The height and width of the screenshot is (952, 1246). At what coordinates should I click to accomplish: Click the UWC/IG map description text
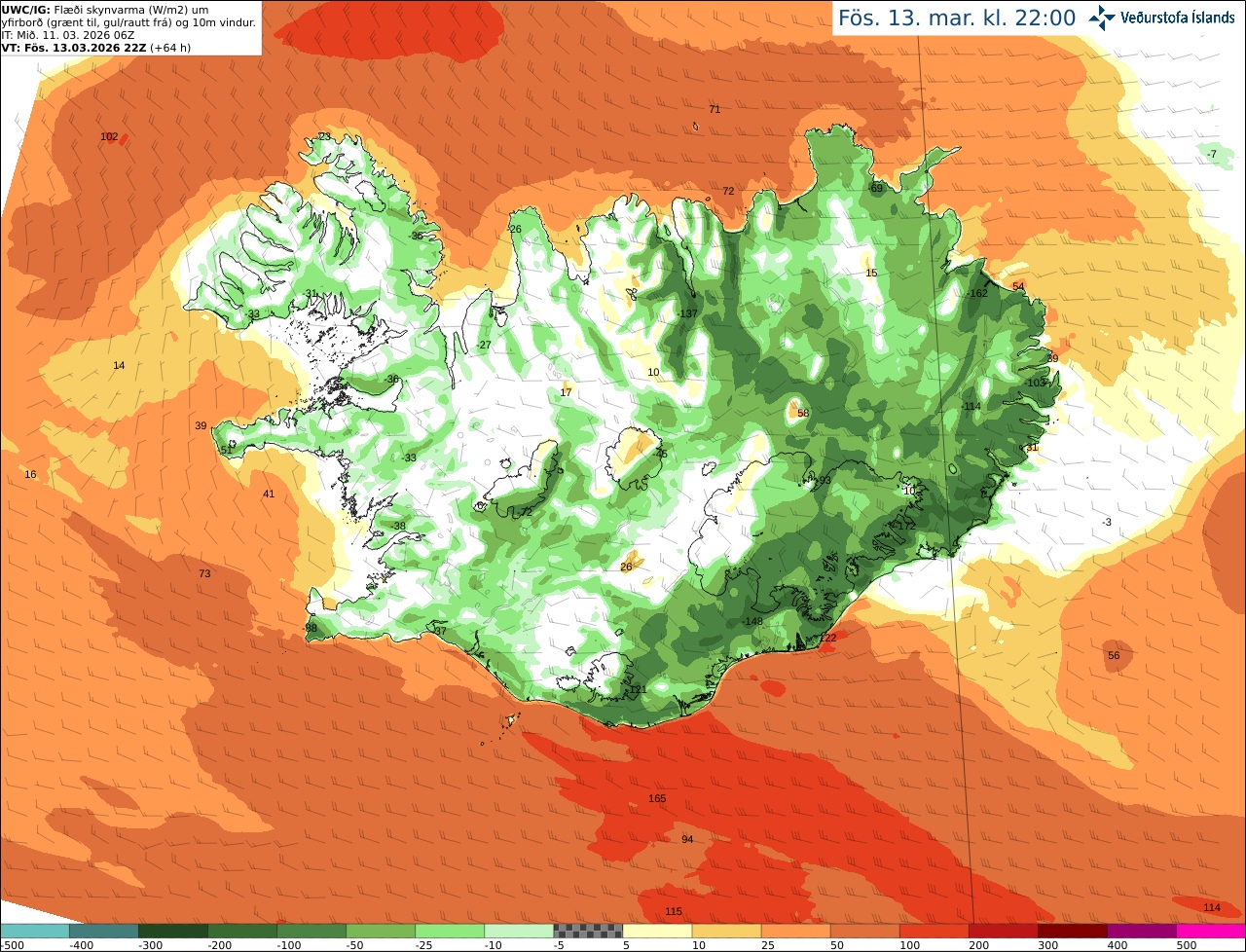tap(128, 16)
